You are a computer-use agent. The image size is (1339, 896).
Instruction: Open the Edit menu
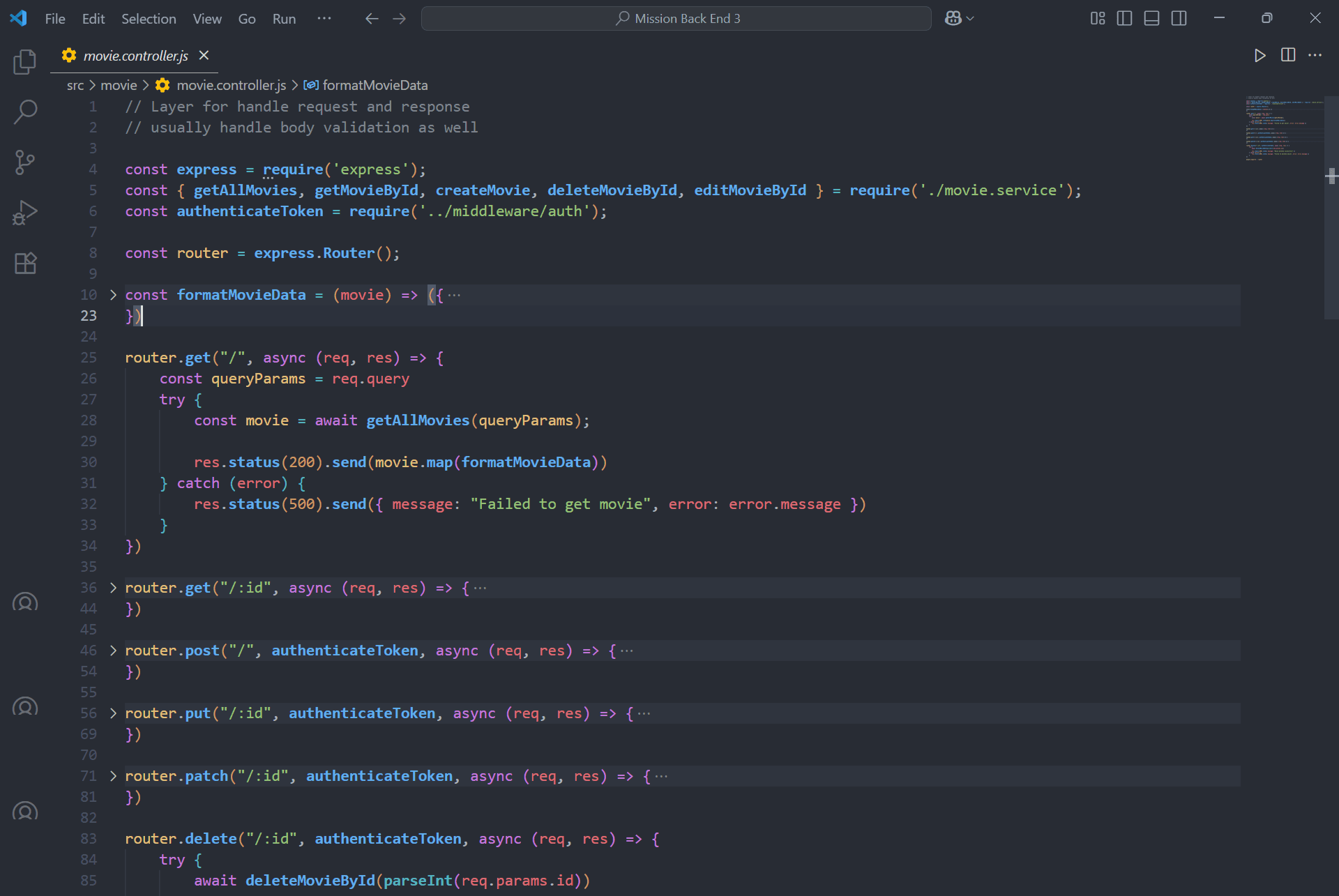click(93, 19)
